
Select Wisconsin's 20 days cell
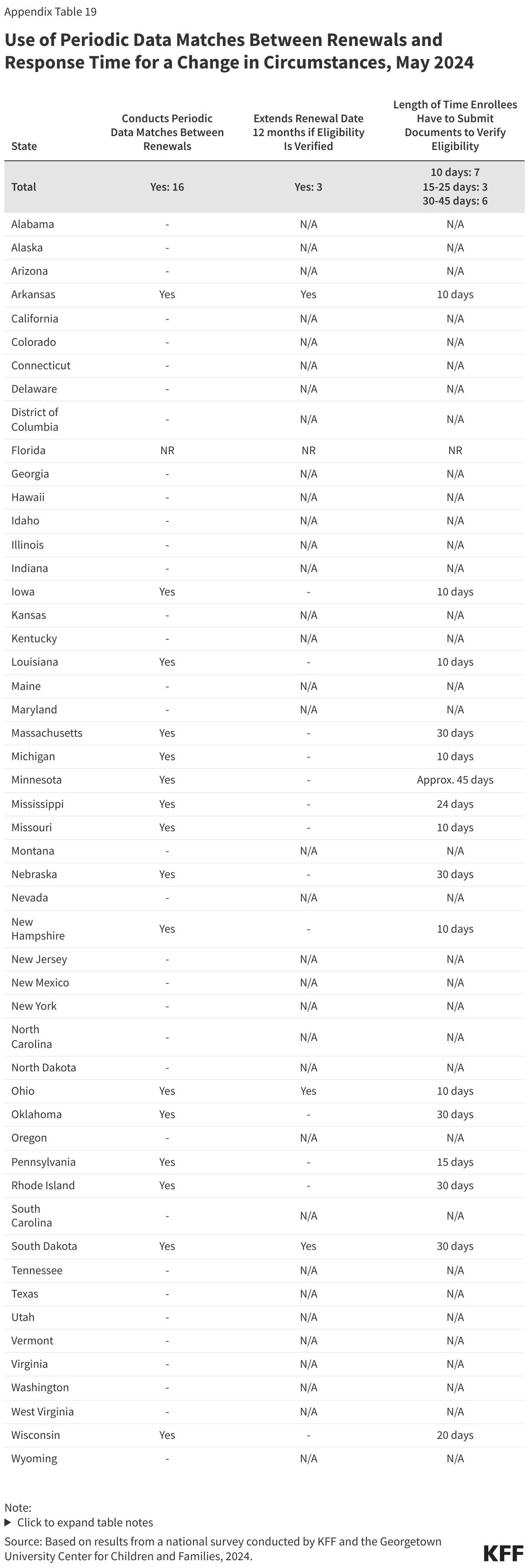[455, 1435]
